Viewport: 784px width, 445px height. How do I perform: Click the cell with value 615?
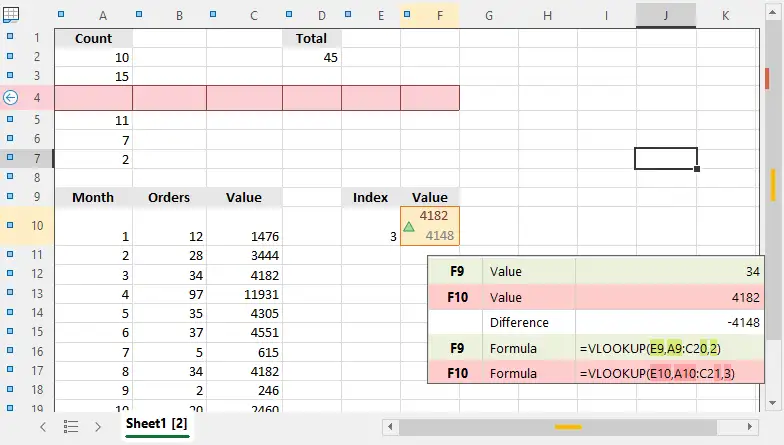(244, 352)
